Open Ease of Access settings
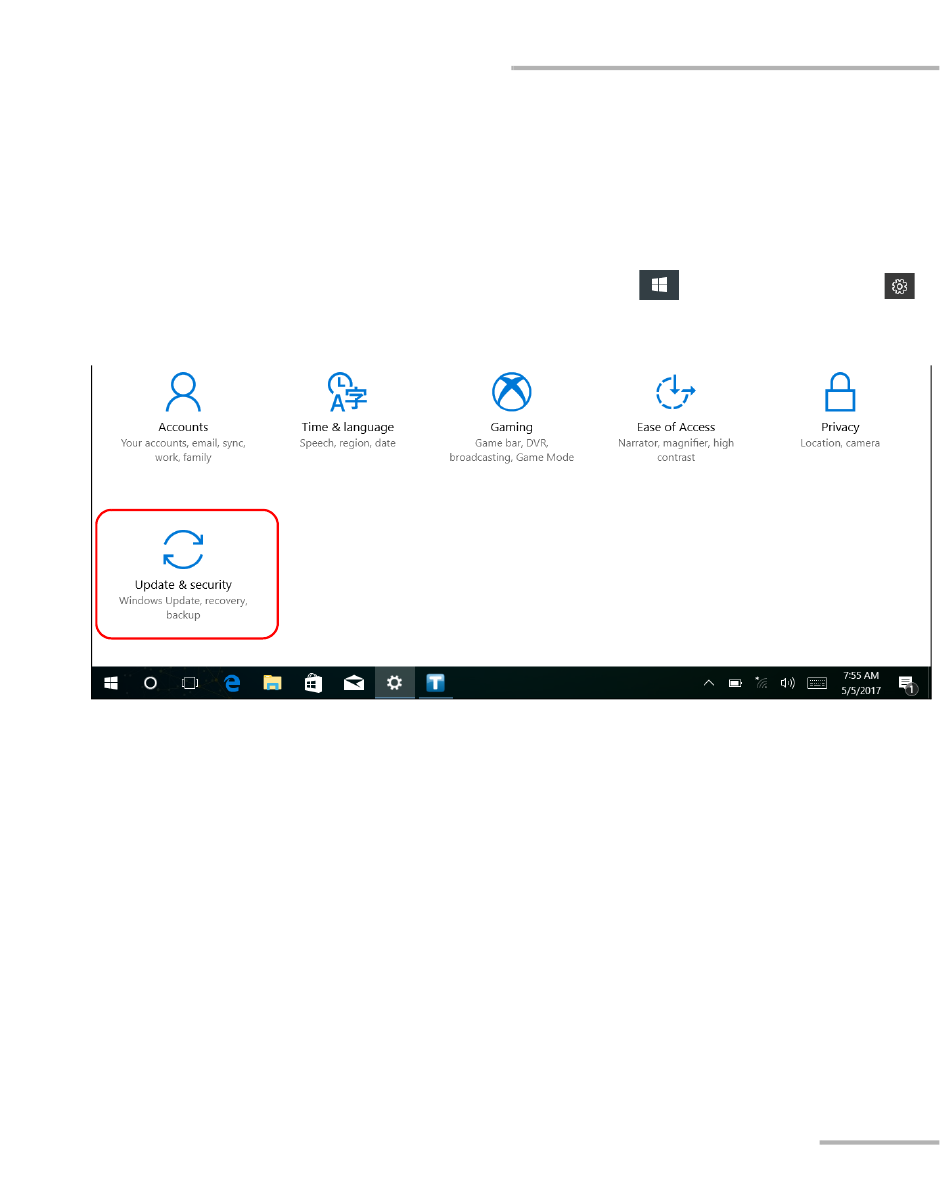Image resolution: width=950 pixels, height=1181 pixels. coord(676,417)
